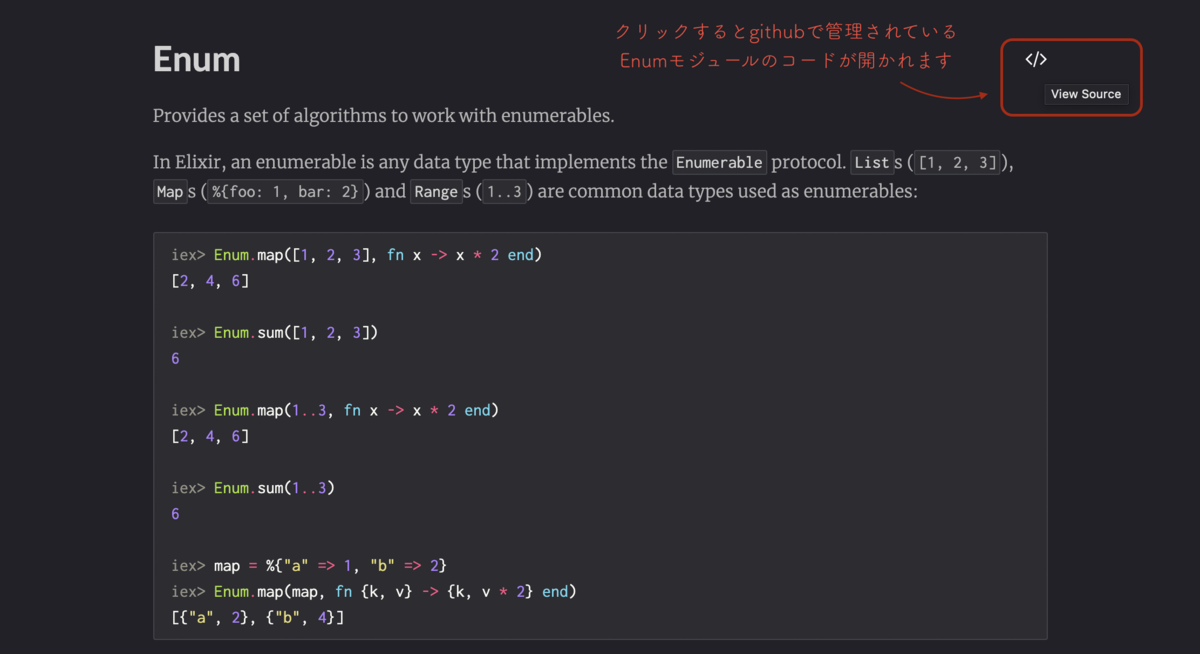Click the View Source code icon
The width and height of the screenshot is (1200, 654).
[1035, 60]
